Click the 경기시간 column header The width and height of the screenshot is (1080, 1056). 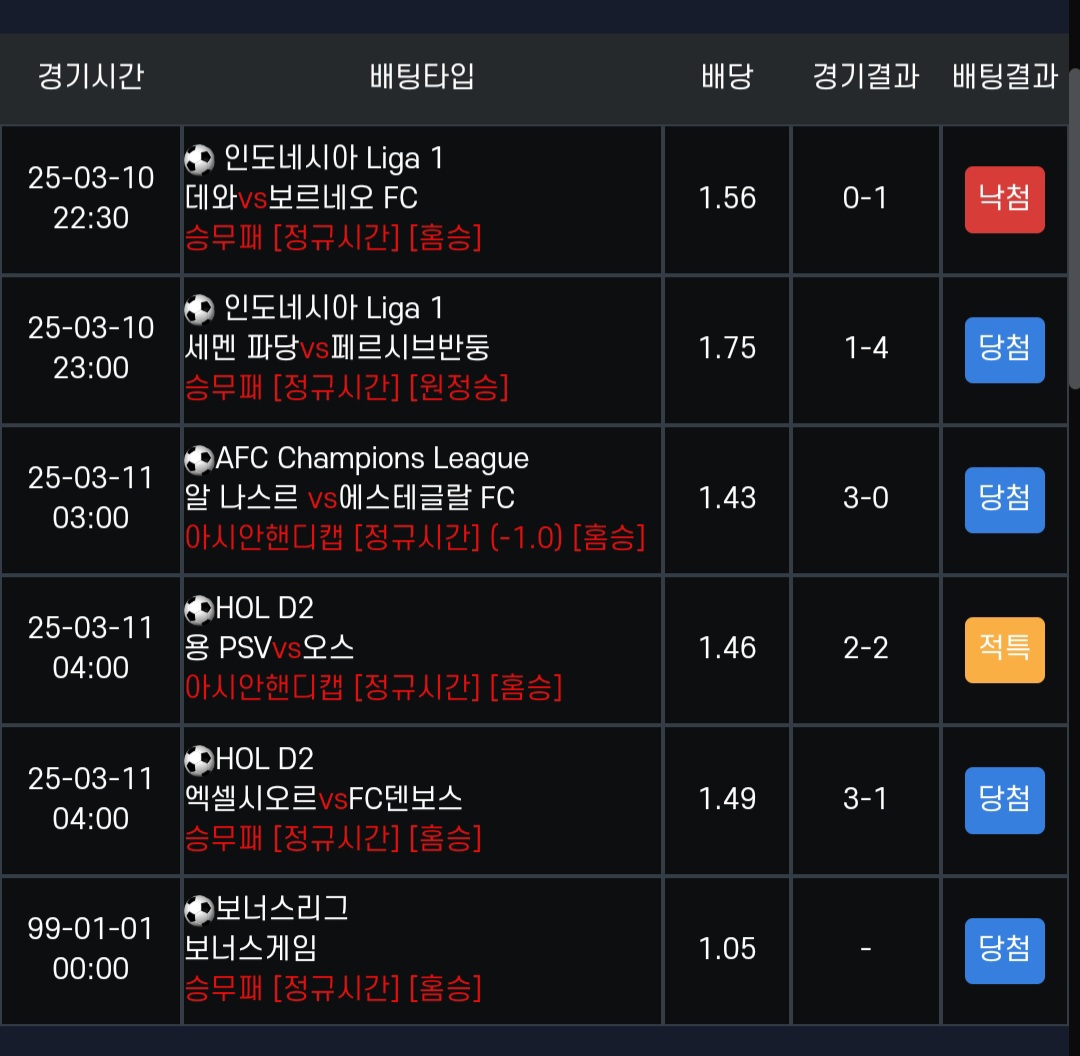(90, 77)
